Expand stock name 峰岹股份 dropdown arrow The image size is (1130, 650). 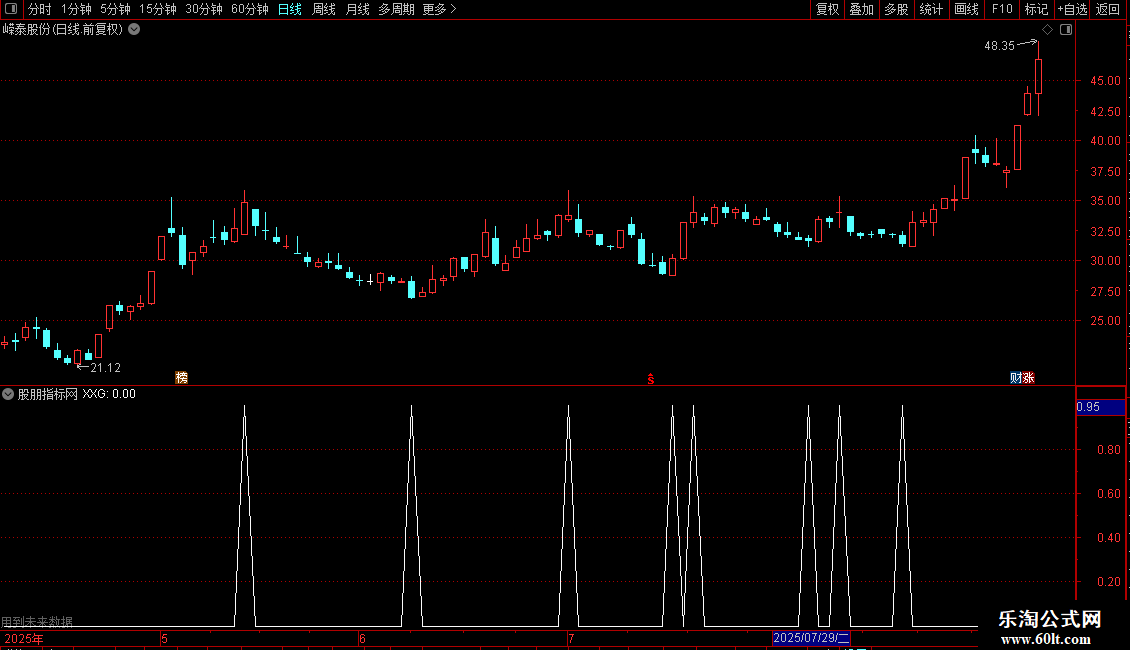134,30
